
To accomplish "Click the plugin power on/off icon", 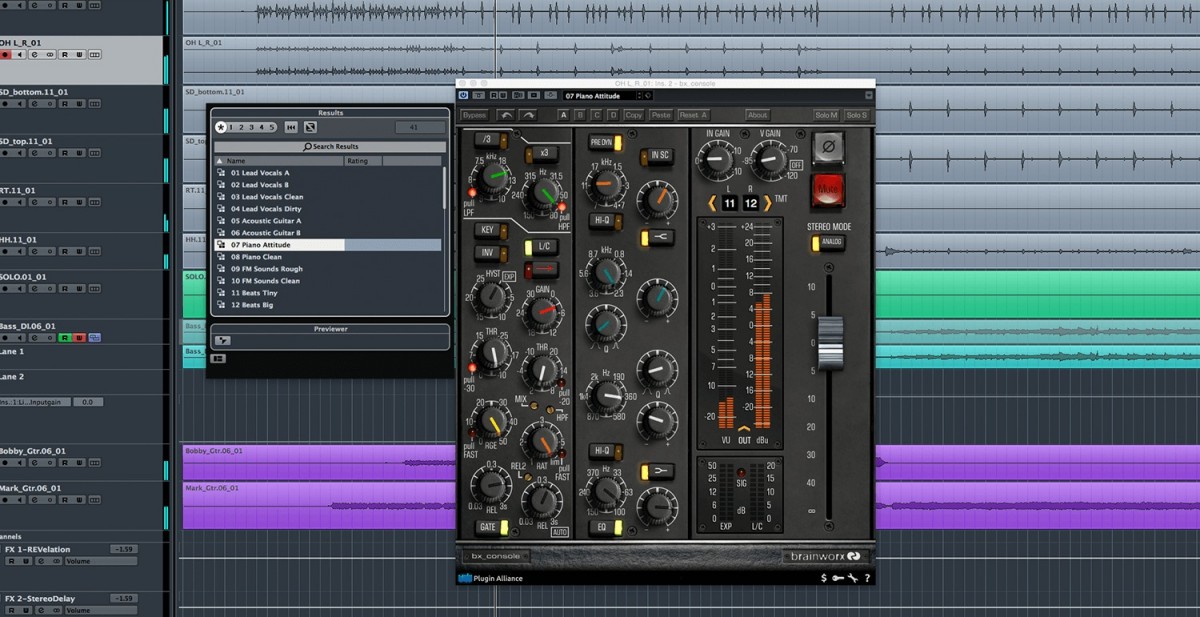I will [x=464, y=96].
